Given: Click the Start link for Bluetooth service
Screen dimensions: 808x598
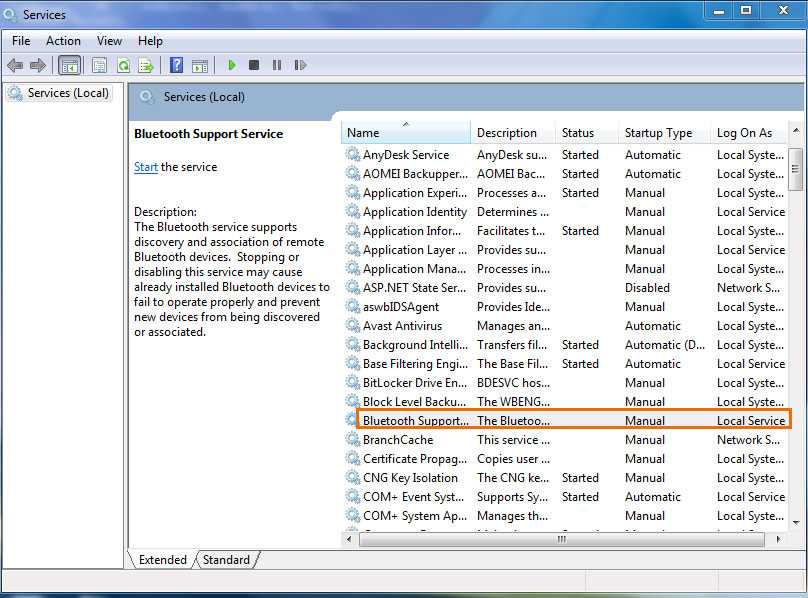Looking at the screenshot, I should [x=146, y=167].
